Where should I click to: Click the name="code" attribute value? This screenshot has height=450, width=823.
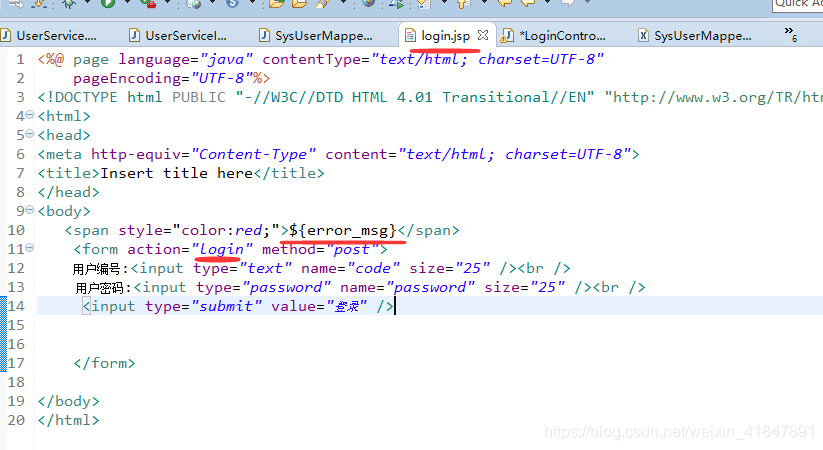(x=373, y=268)
